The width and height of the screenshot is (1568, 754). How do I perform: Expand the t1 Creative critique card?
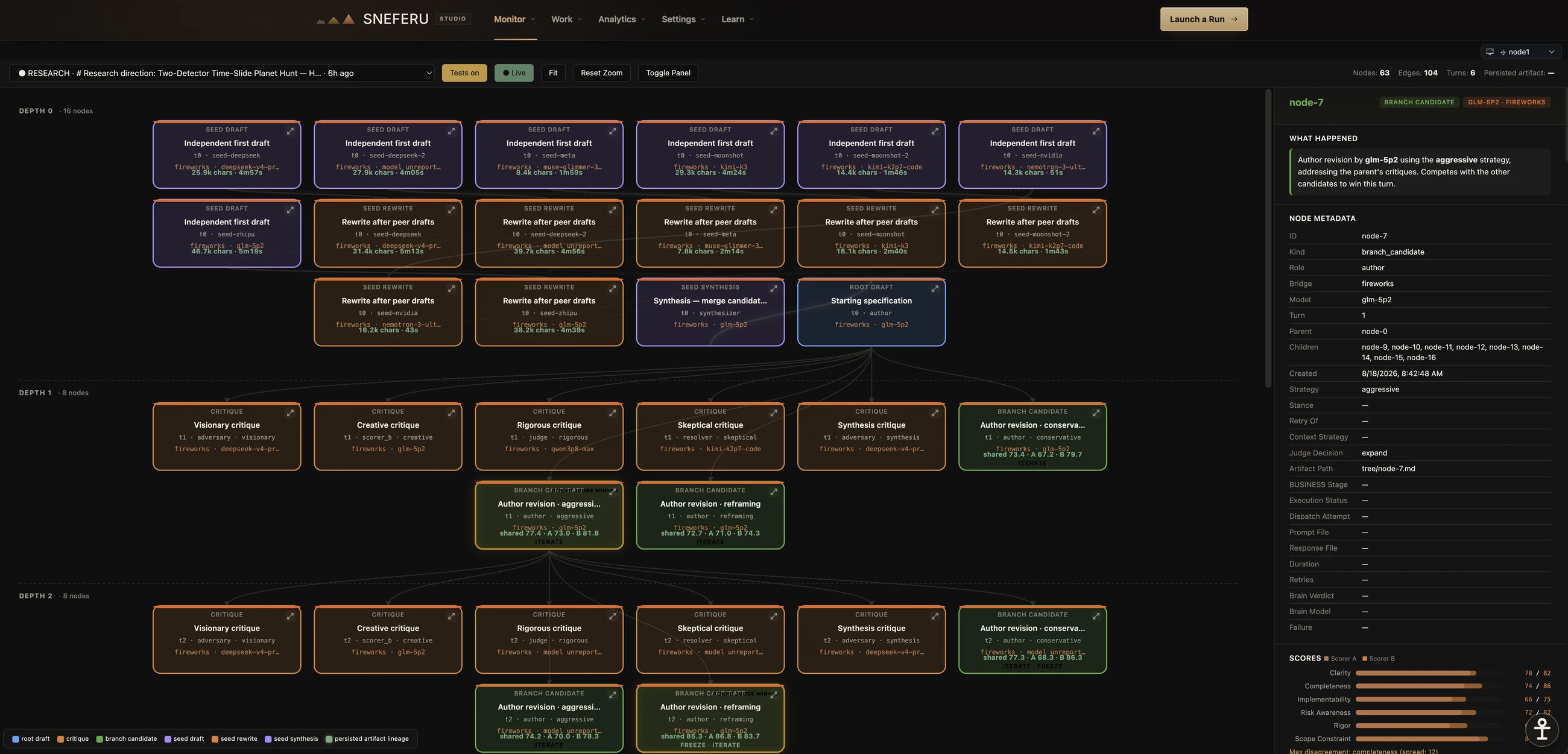point(452,413)
